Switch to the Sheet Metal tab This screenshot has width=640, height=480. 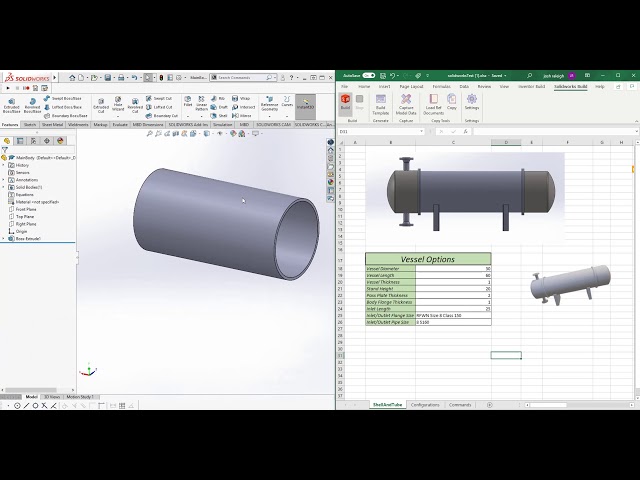click(52, 124)
